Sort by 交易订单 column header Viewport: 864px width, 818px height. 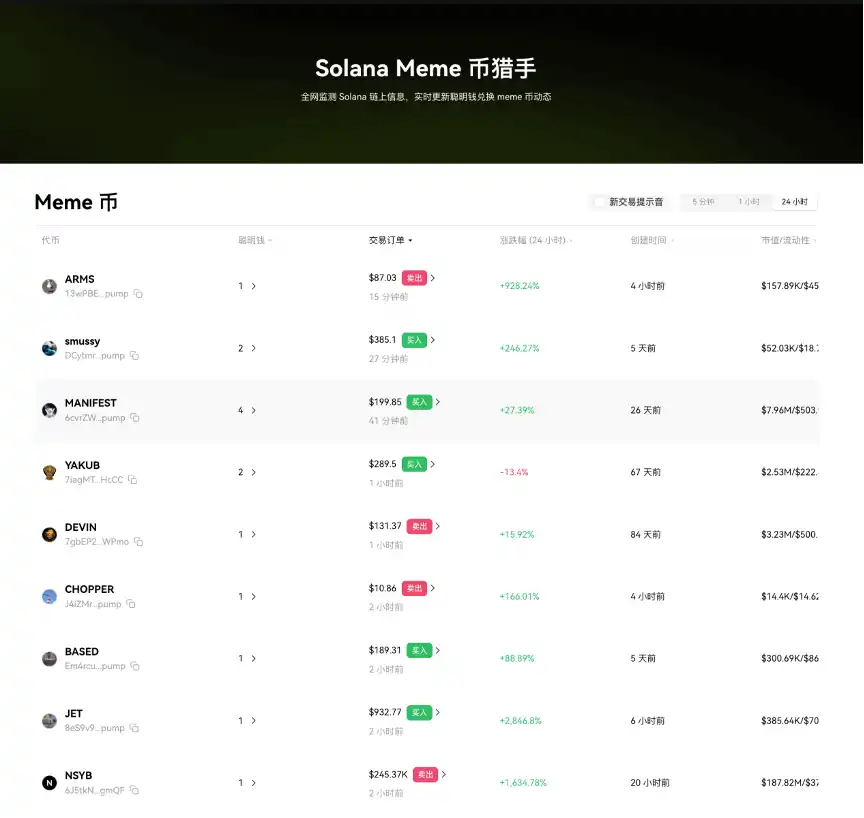(390, 240)
